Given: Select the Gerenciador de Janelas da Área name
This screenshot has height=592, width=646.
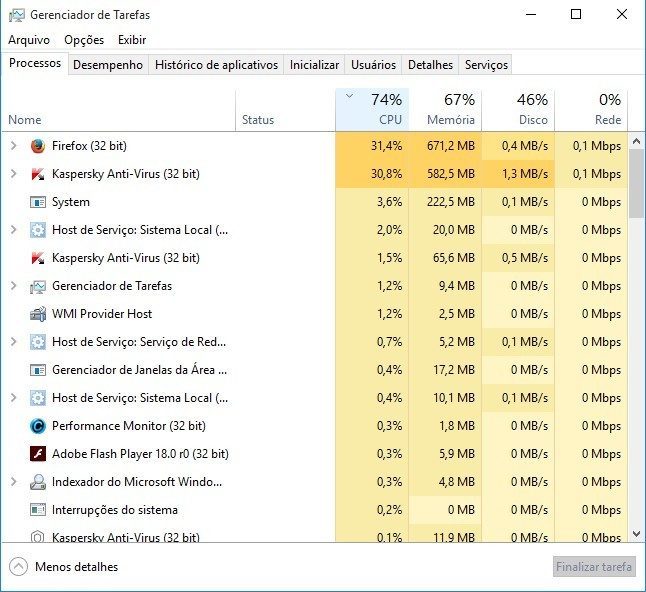Looking at the screenshot, I should click(x=140, y=370).
